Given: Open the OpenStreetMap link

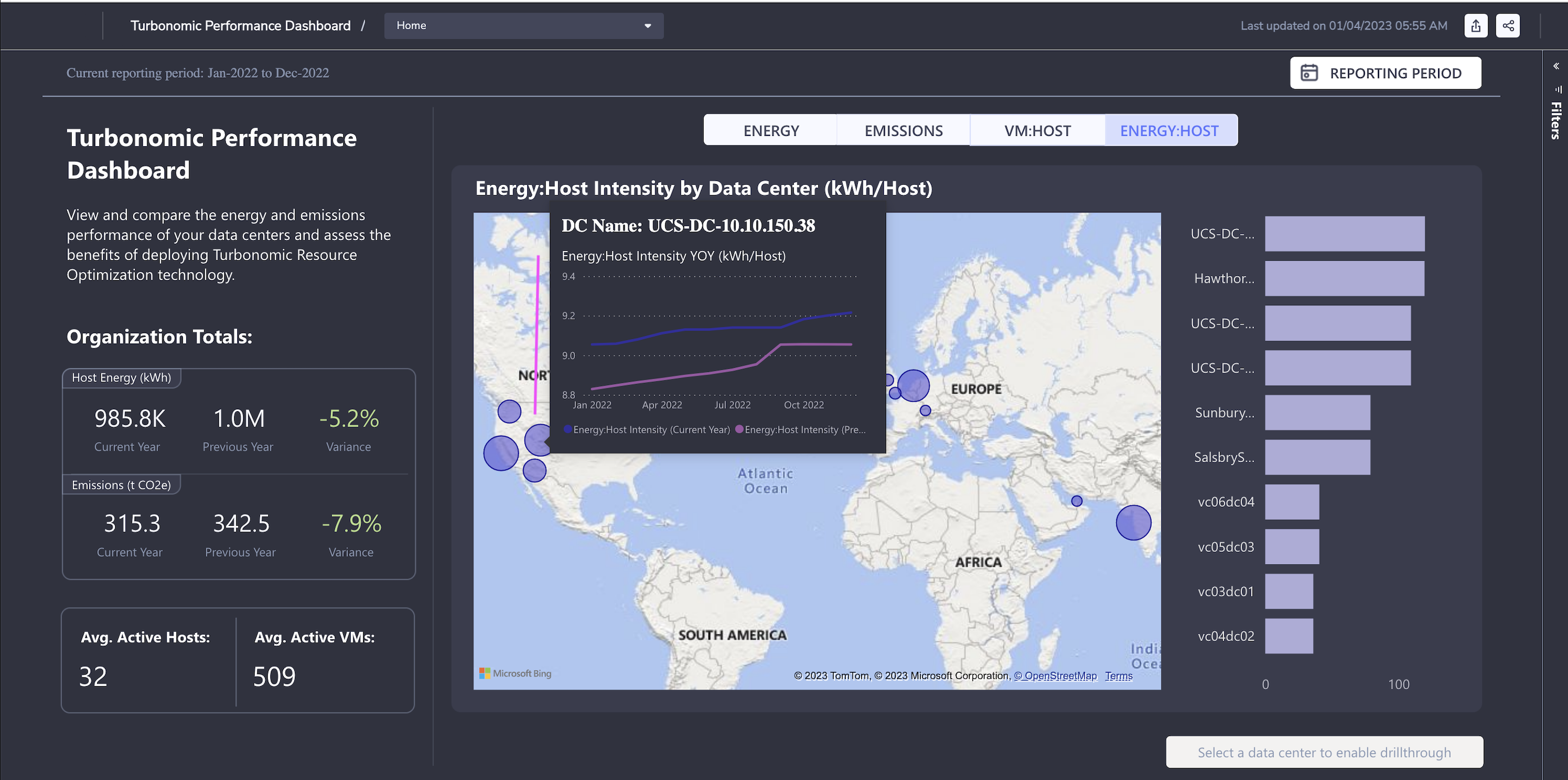Looking at the screenshot, I should coord(1055,676).
